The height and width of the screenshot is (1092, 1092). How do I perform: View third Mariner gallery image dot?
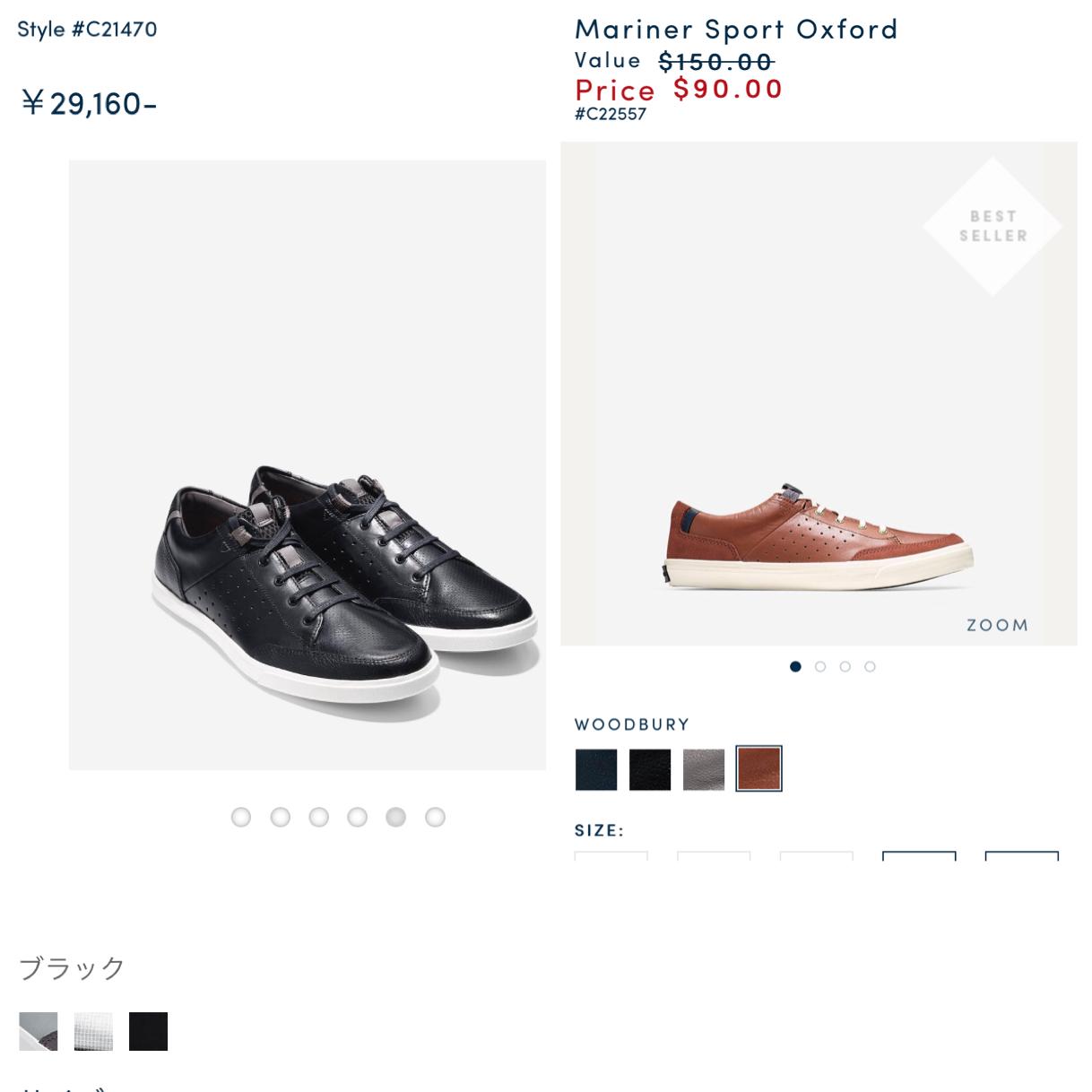click(845, 666)
